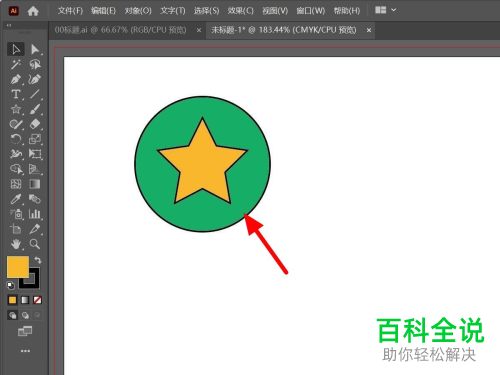The height and width of the screenshot is (375, 500).
Task: Select the Slice tool
Action: (35, 229)
